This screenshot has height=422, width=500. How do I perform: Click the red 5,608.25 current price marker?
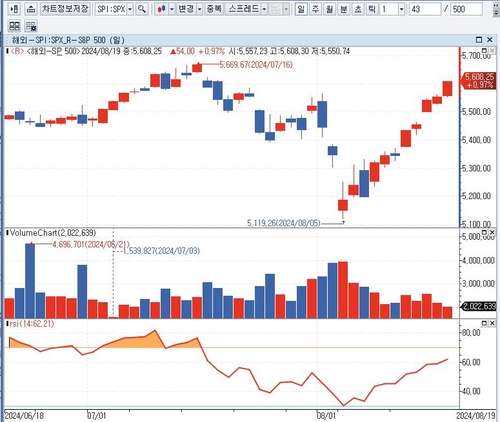[x=479, y=81]
